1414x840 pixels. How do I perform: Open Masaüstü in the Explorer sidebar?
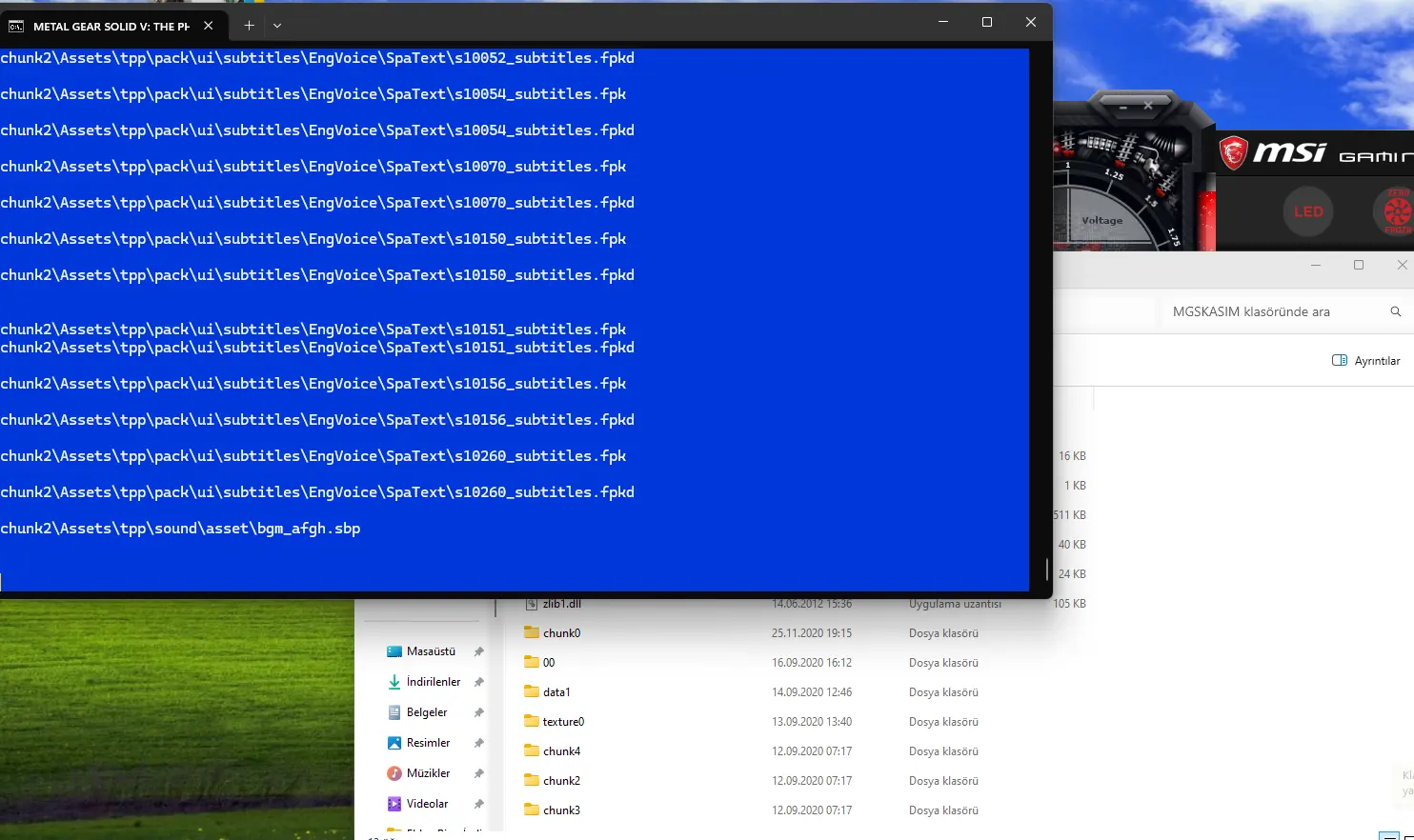coord(432,651)
